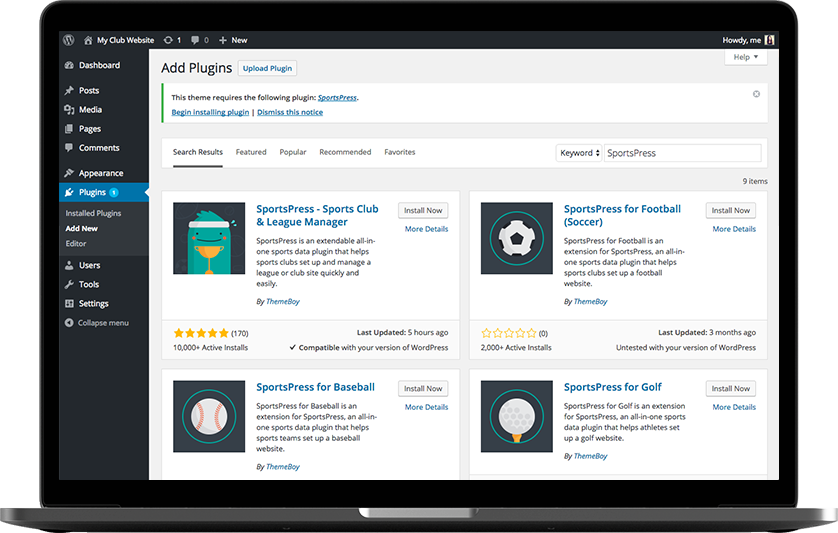The width and height of the screenshot is (838, 533).
Task: Click the Settings icon in sidebar
Action: pos(69,304)
